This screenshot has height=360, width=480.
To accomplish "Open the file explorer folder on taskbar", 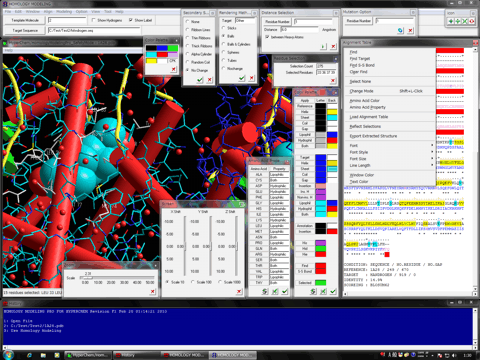I will (43, 355).
